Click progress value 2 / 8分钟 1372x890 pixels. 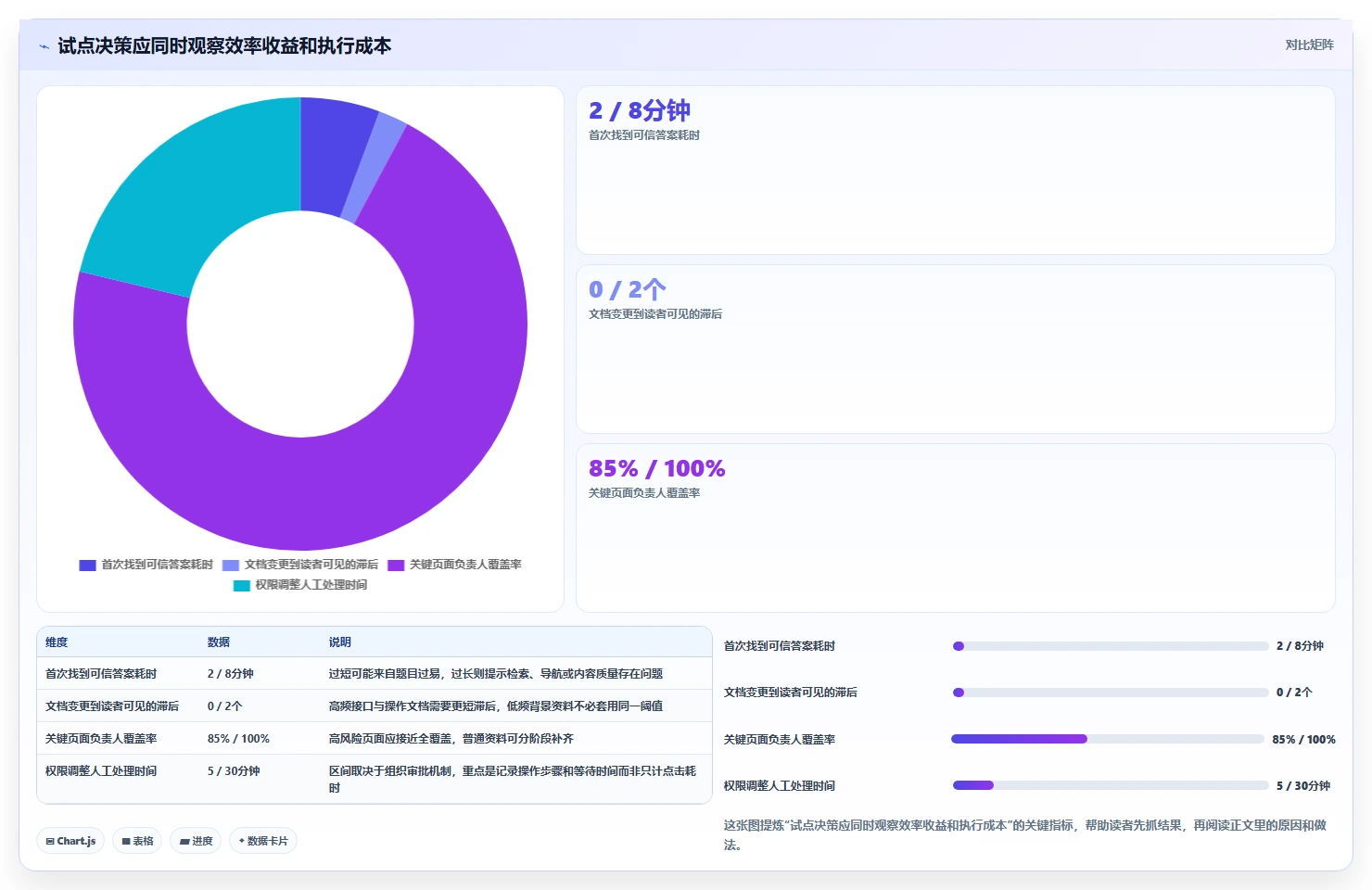pyautogui.click(x=1300, y=646)
